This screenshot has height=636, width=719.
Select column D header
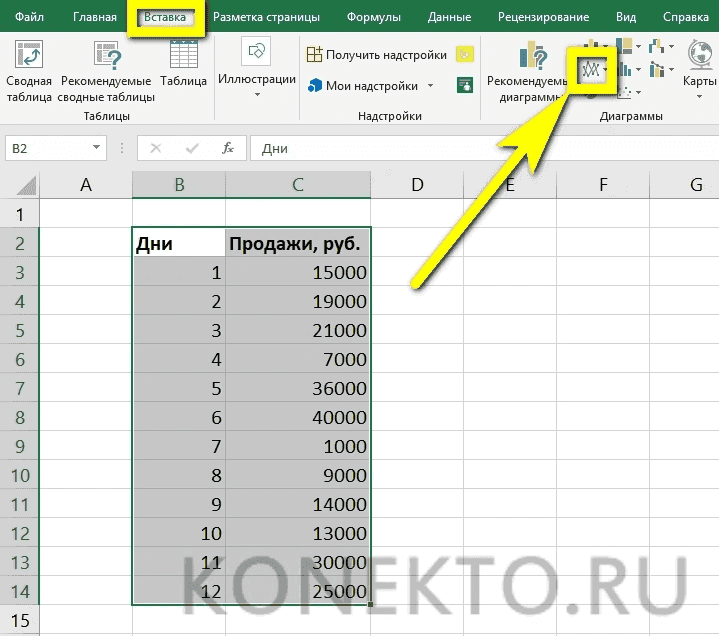[417, 184]
